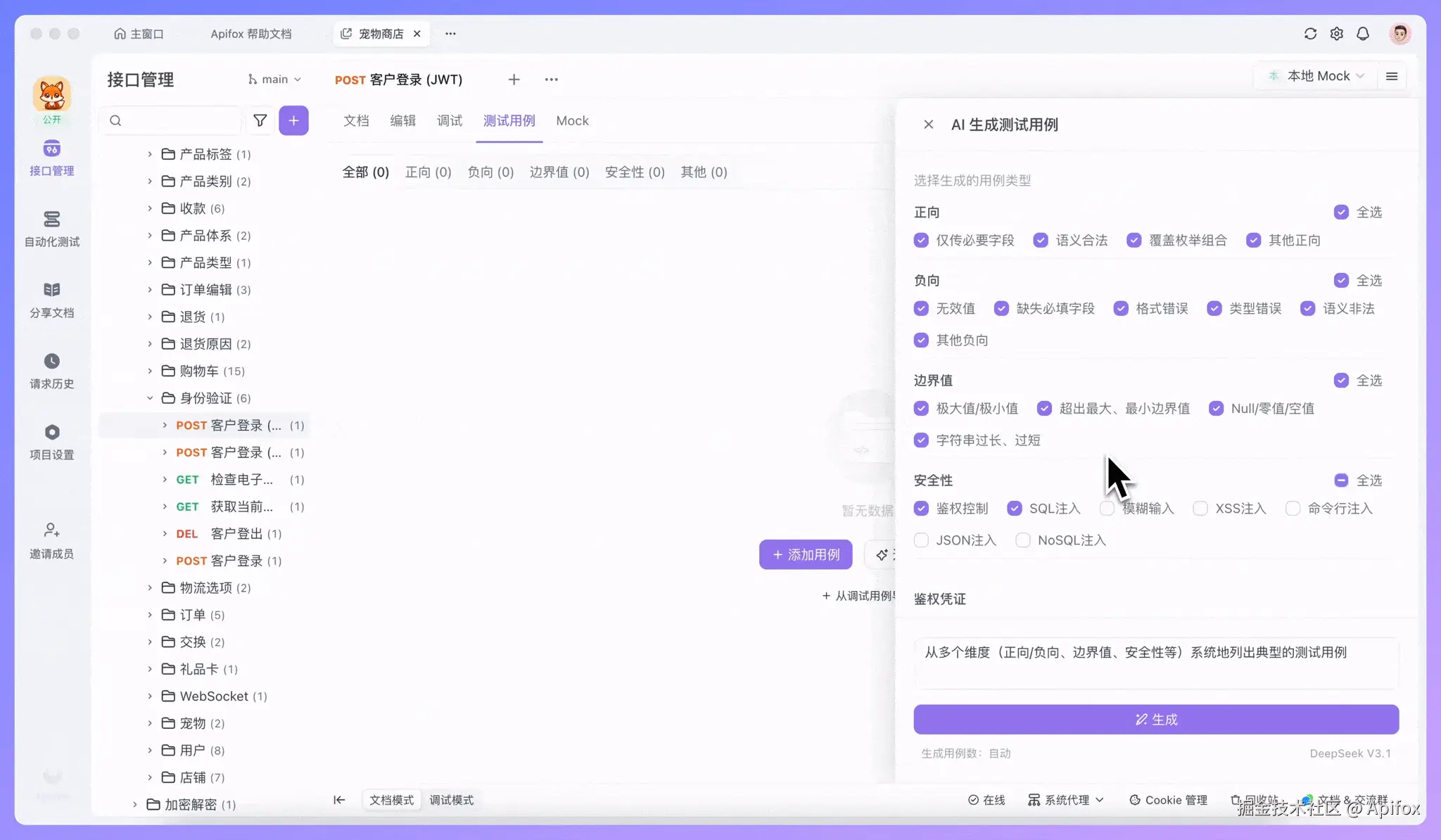The image size is (1441, 840).
Task: Switch to 调试模式
Action: (451, 800)
